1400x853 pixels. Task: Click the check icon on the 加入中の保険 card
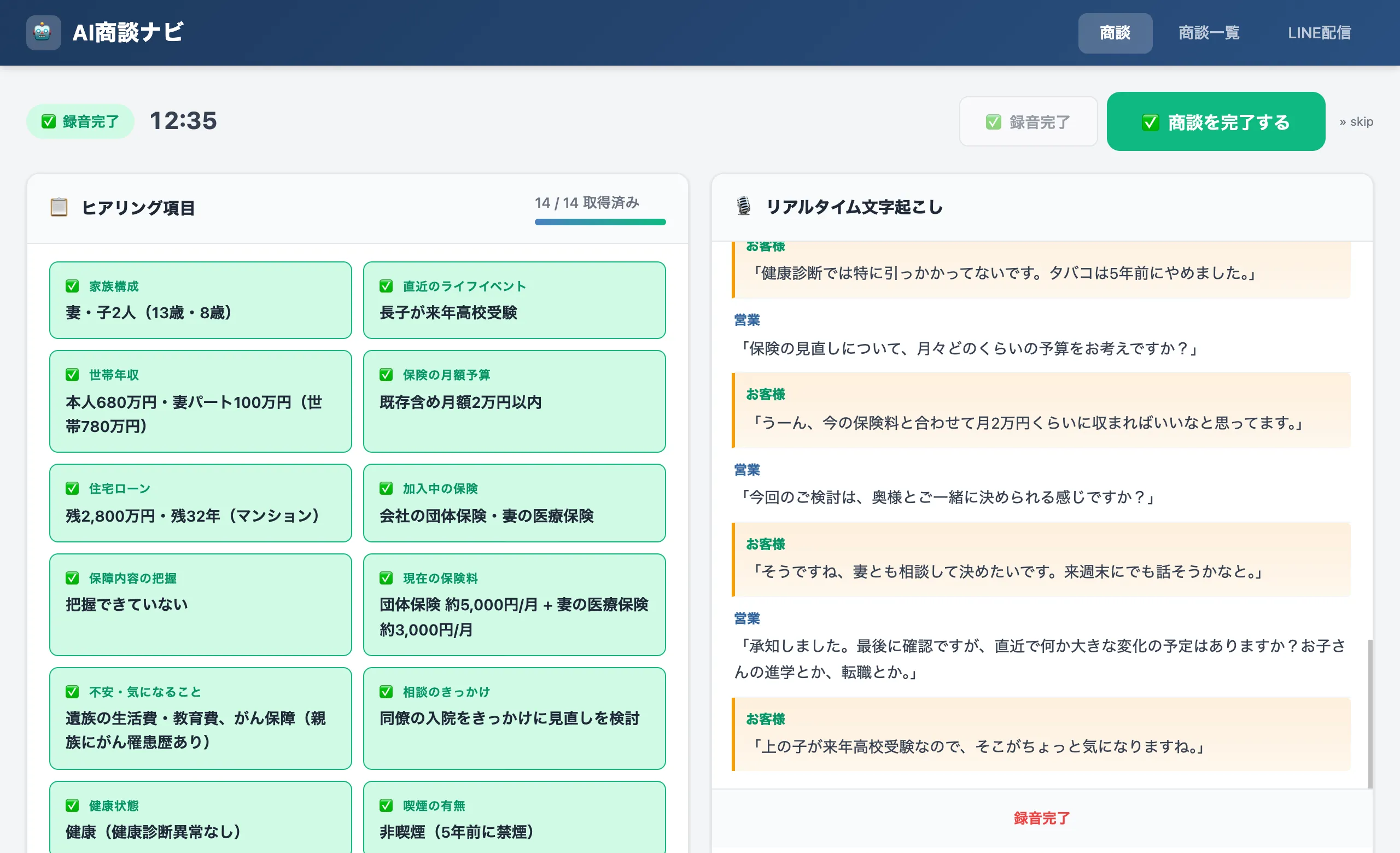[386, 488]
